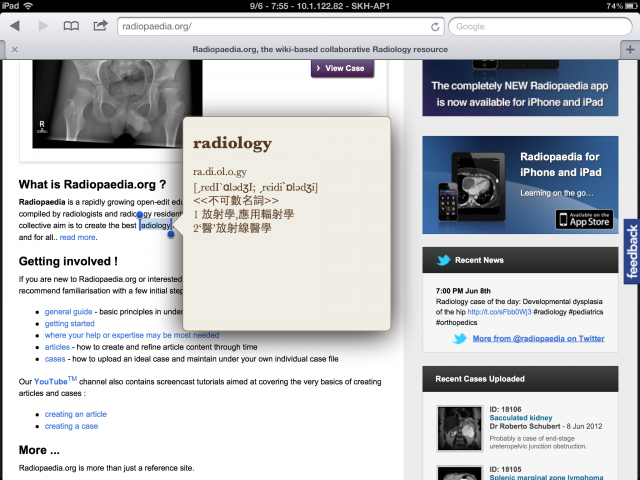Open the side feedback tab
640x480 pixels.
click(632, 251)
